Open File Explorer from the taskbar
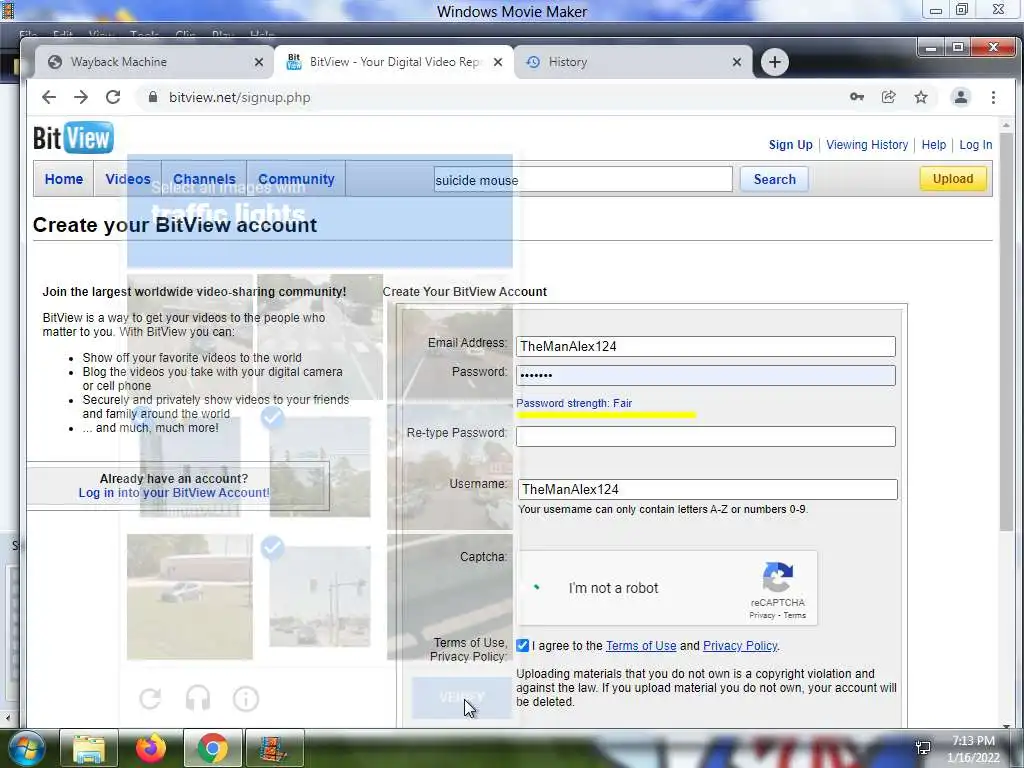 coord(89,748)
